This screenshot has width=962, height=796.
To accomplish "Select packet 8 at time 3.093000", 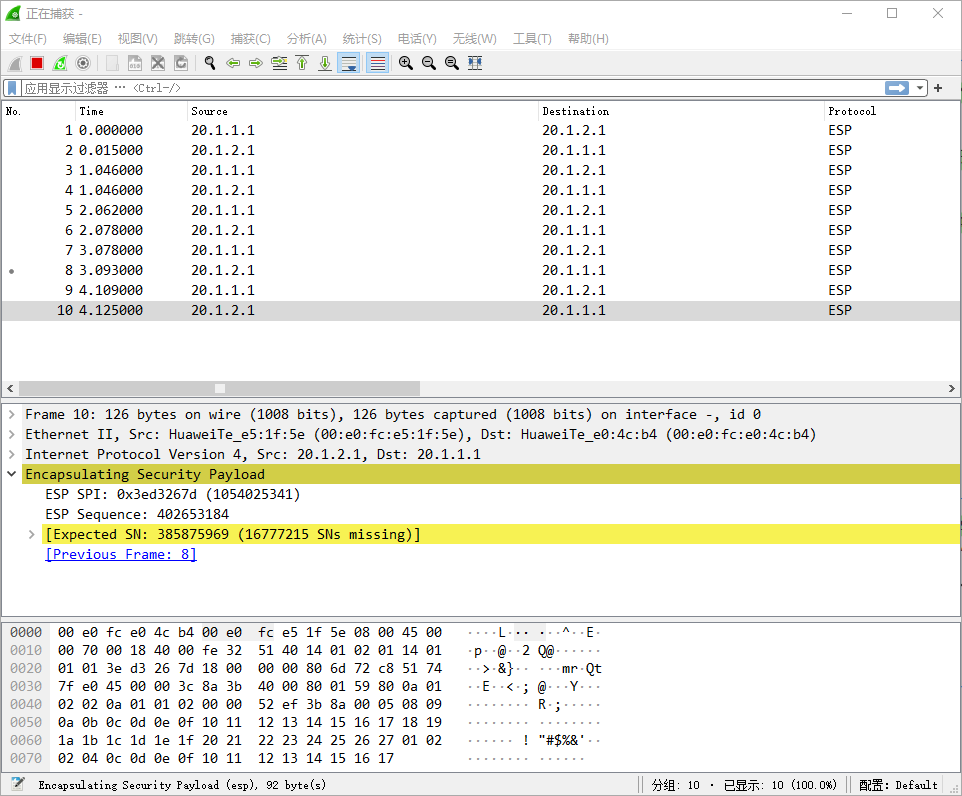I will pos(480,270).
